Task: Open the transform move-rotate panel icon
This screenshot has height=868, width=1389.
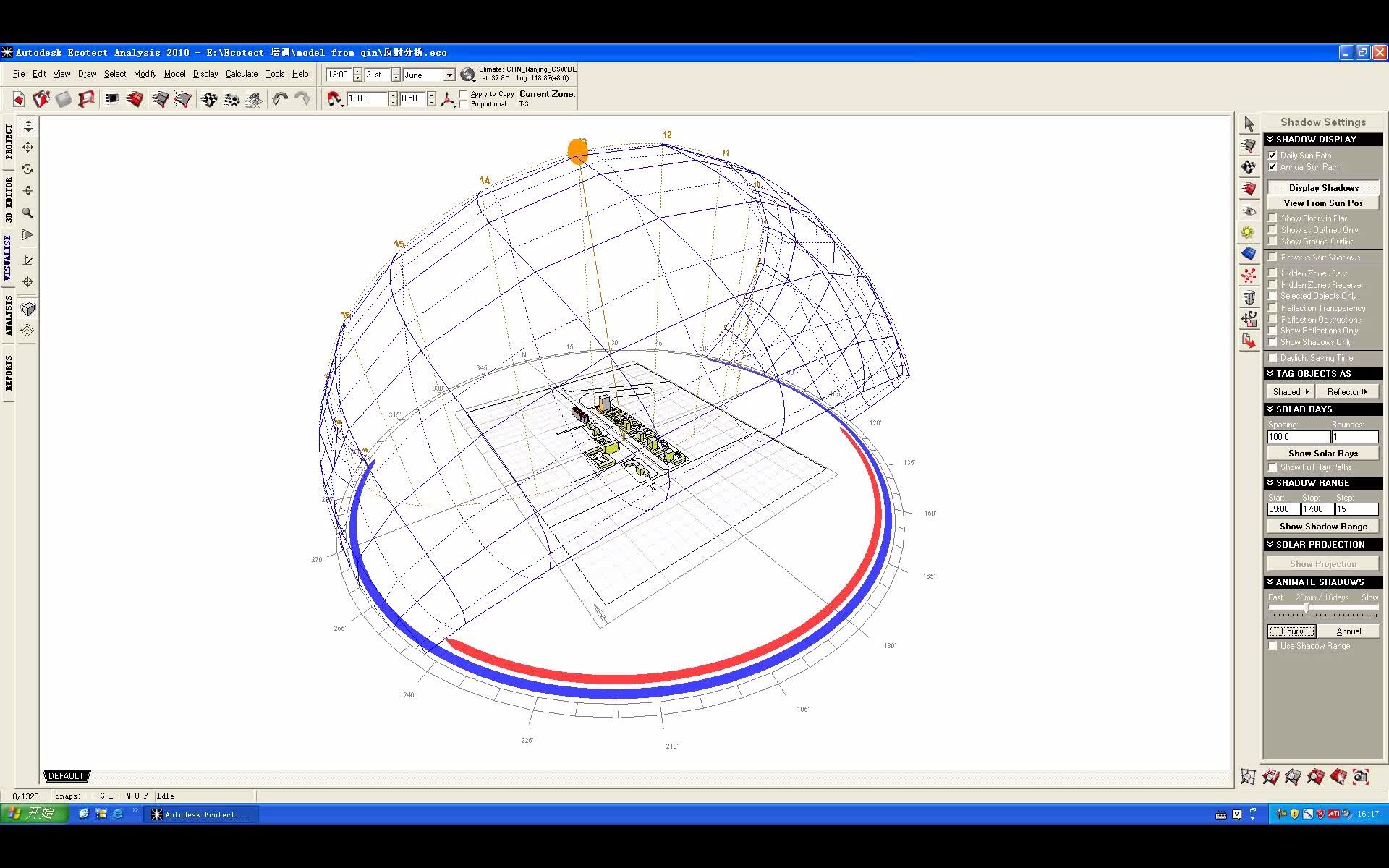Action: [x=1249, y=319]
